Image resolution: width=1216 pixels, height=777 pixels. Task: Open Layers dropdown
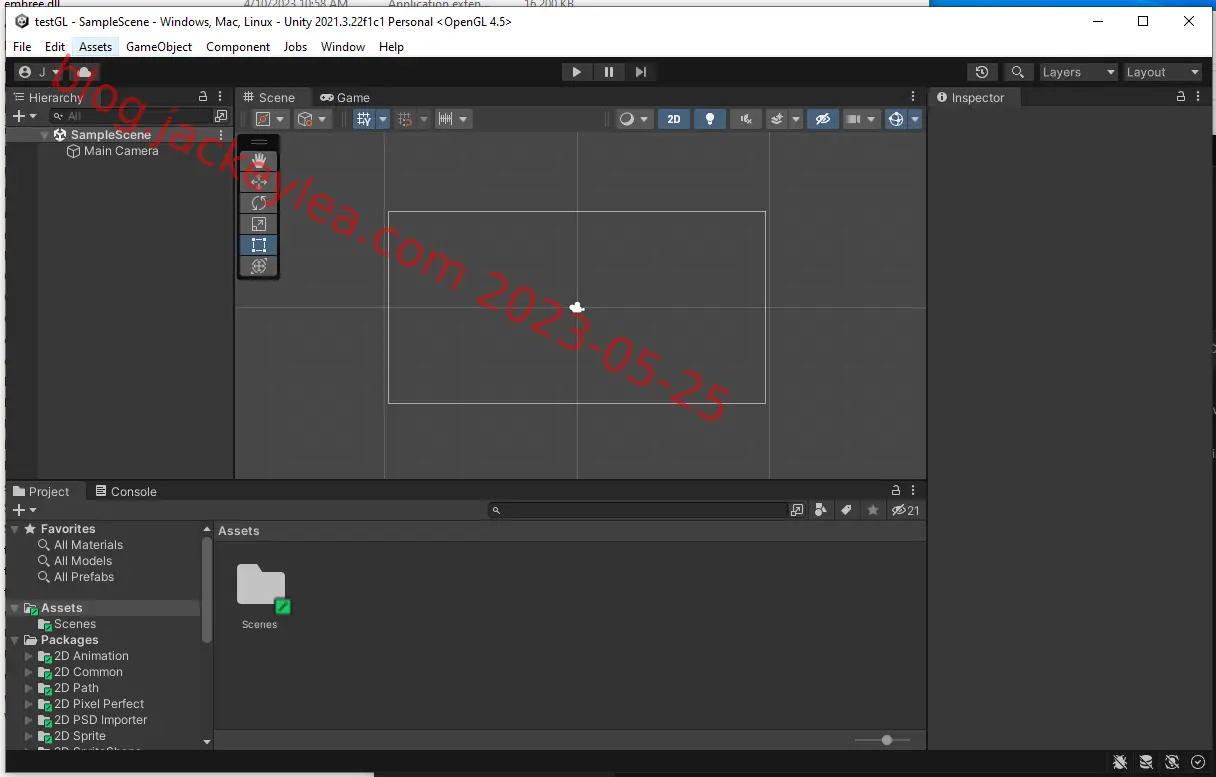click(1077, 72)
